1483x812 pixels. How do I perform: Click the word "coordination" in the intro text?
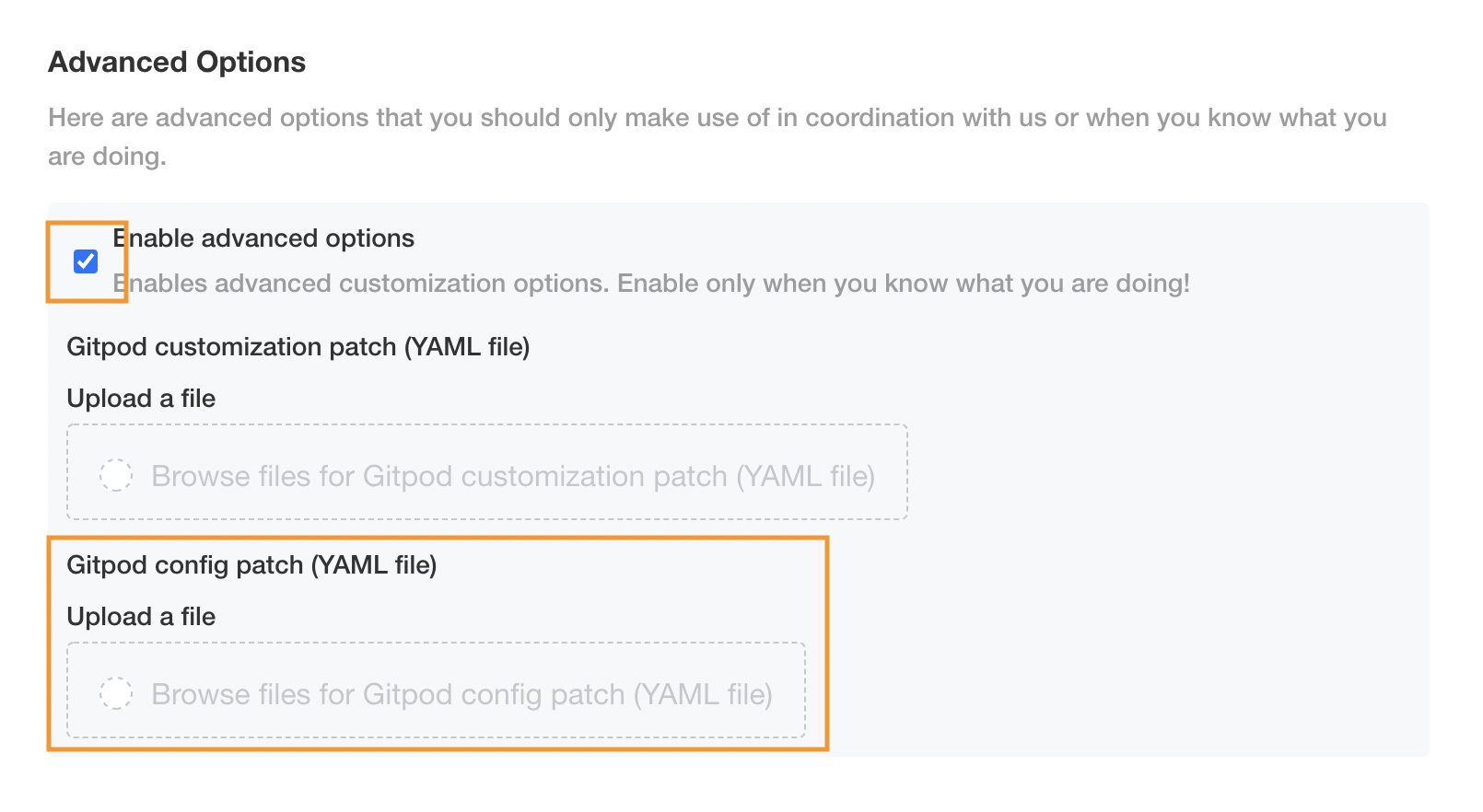(x=880, y=118)
